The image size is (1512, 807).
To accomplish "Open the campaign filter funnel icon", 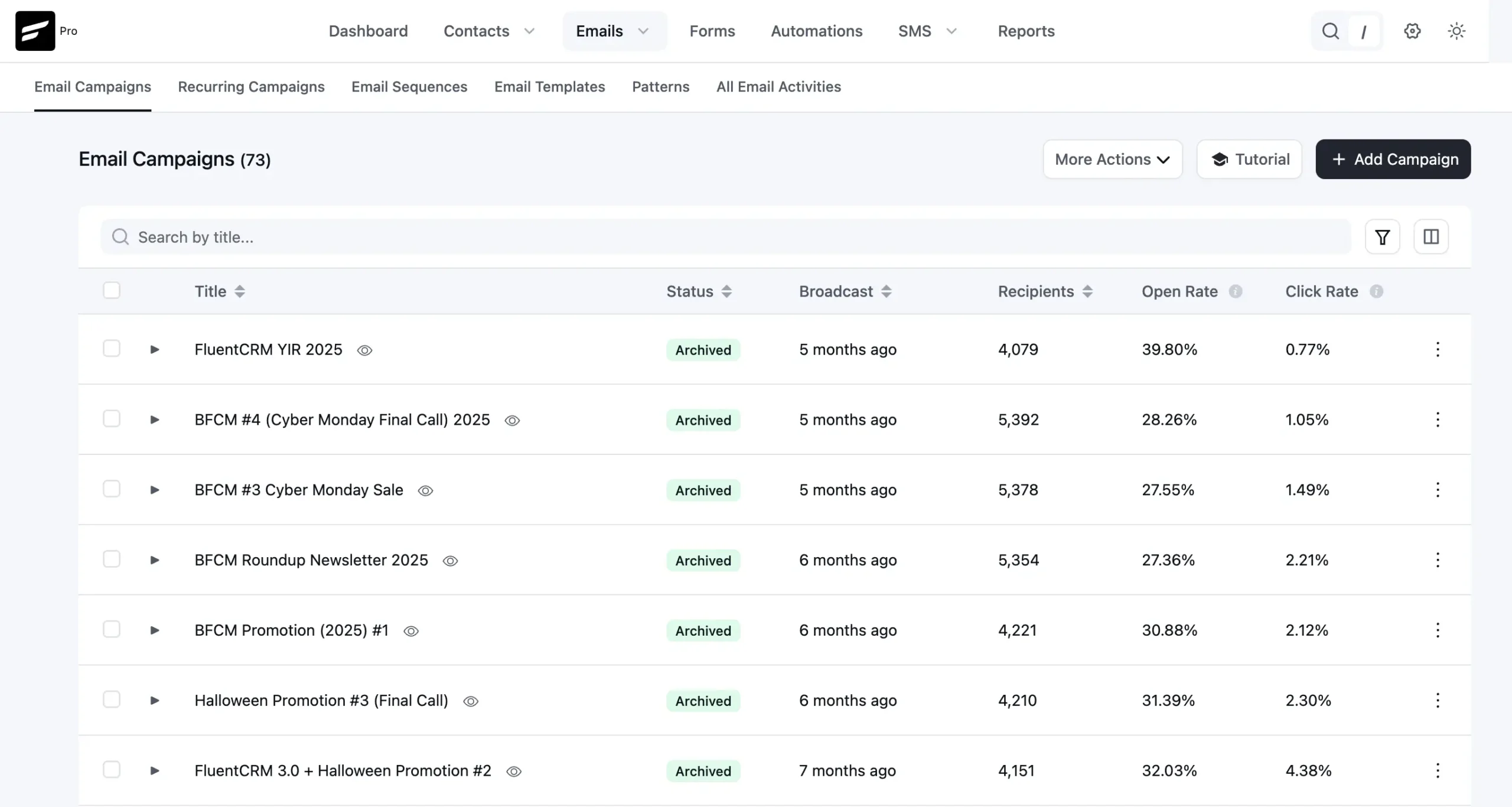I will pyautogui.click(x=1382, y=237).
